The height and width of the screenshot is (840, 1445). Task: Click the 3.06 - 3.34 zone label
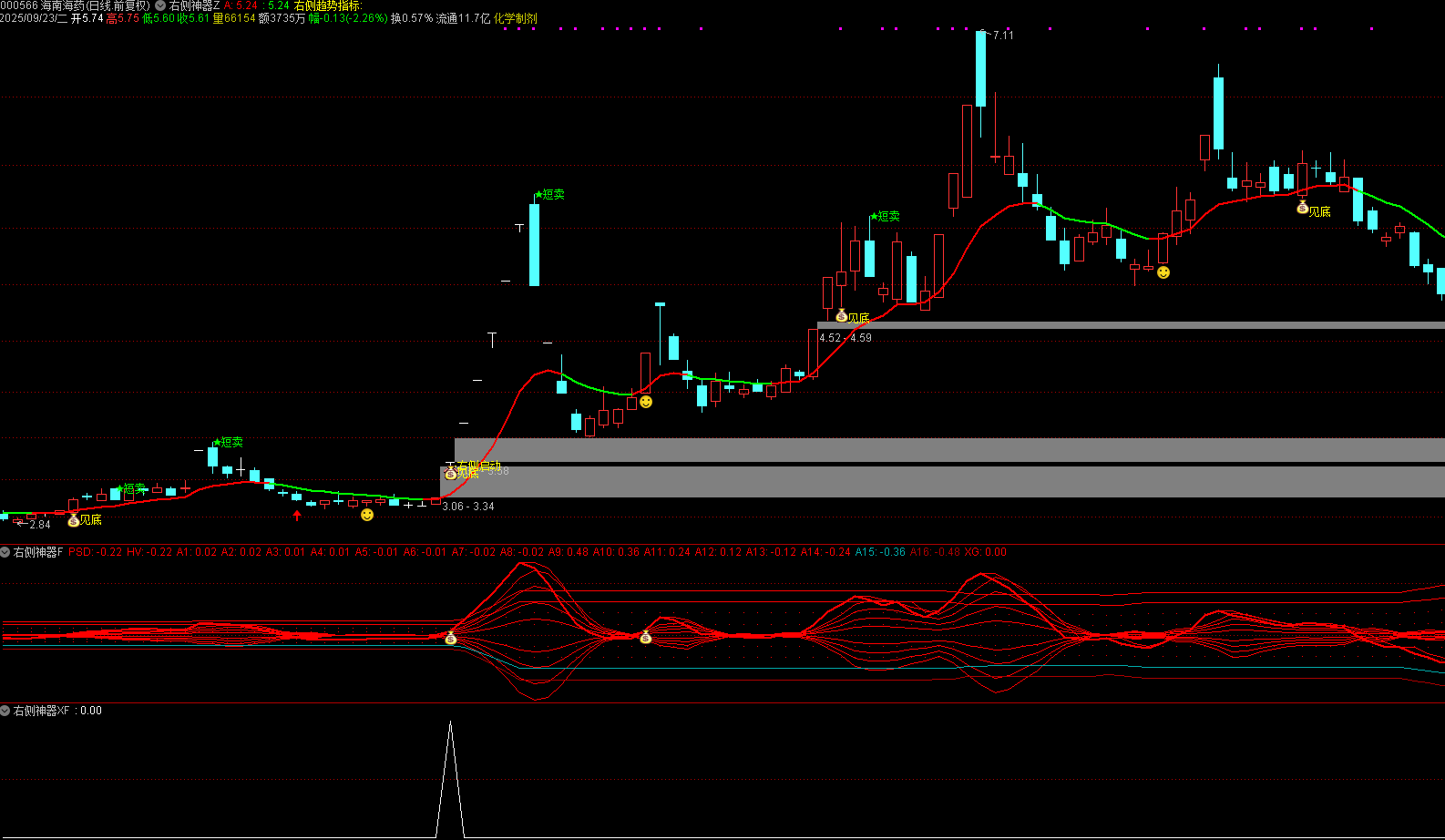tap(468, 507)
